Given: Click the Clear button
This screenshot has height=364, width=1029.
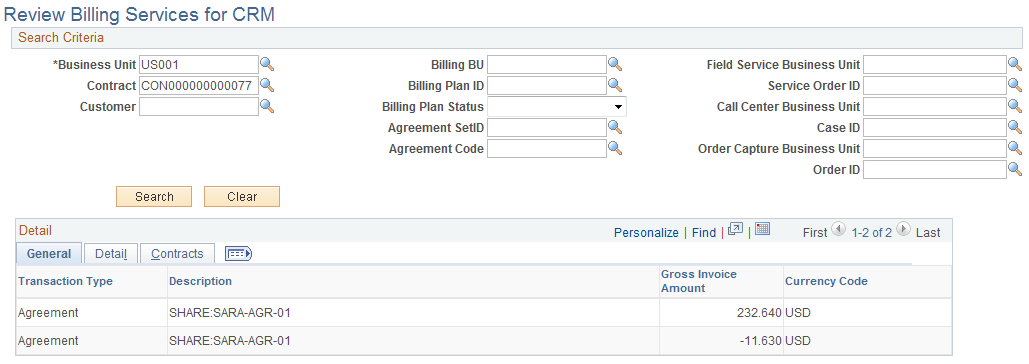Looking at the screenshot, I should point(242,197).
